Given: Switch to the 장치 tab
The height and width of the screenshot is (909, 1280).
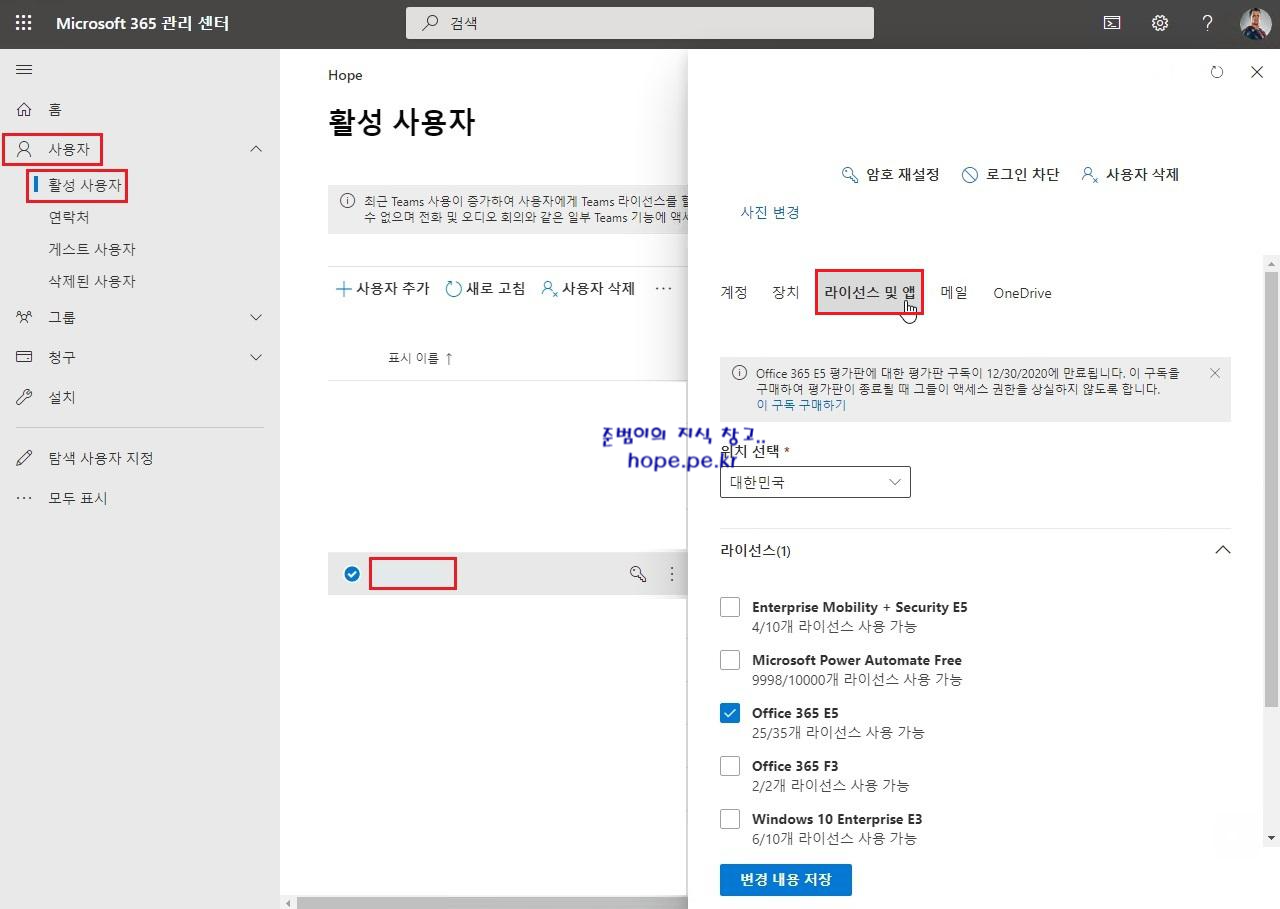Looking at the screenshot, I should coord(786,293).
